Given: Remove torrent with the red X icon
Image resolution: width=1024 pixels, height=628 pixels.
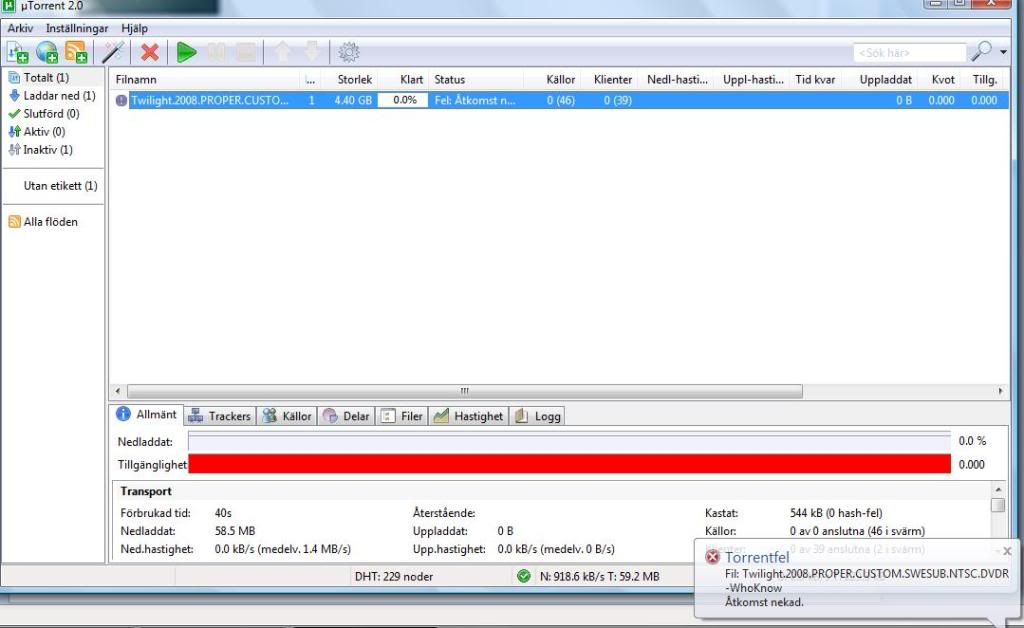Looking at the screenshot, I should coord(149,52).
